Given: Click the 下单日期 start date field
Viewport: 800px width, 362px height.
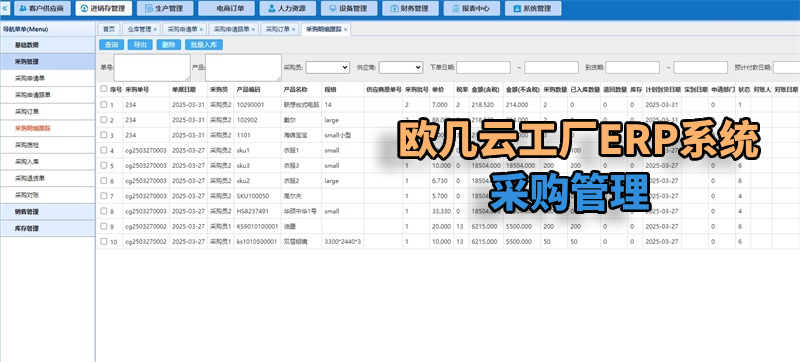Looking at the screenshot, I should [x=483, y=67].
